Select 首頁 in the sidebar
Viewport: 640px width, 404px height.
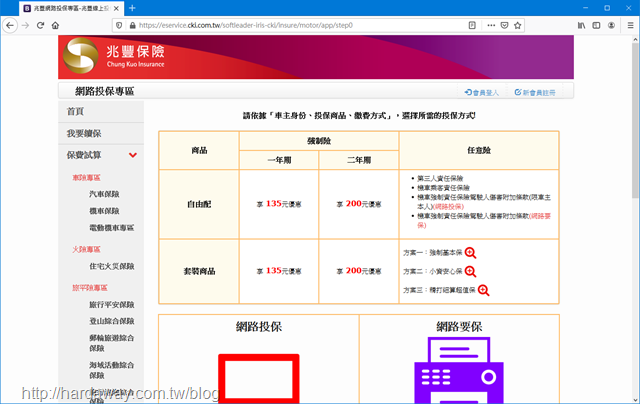[101, 111]
